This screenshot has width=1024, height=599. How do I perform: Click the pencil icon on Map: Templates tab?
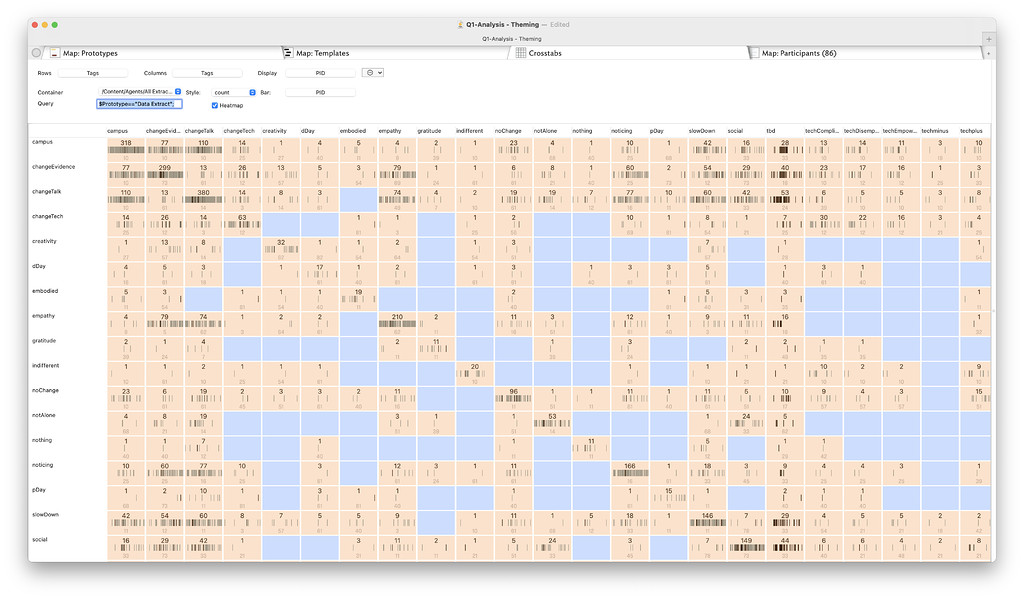(286, 52)
